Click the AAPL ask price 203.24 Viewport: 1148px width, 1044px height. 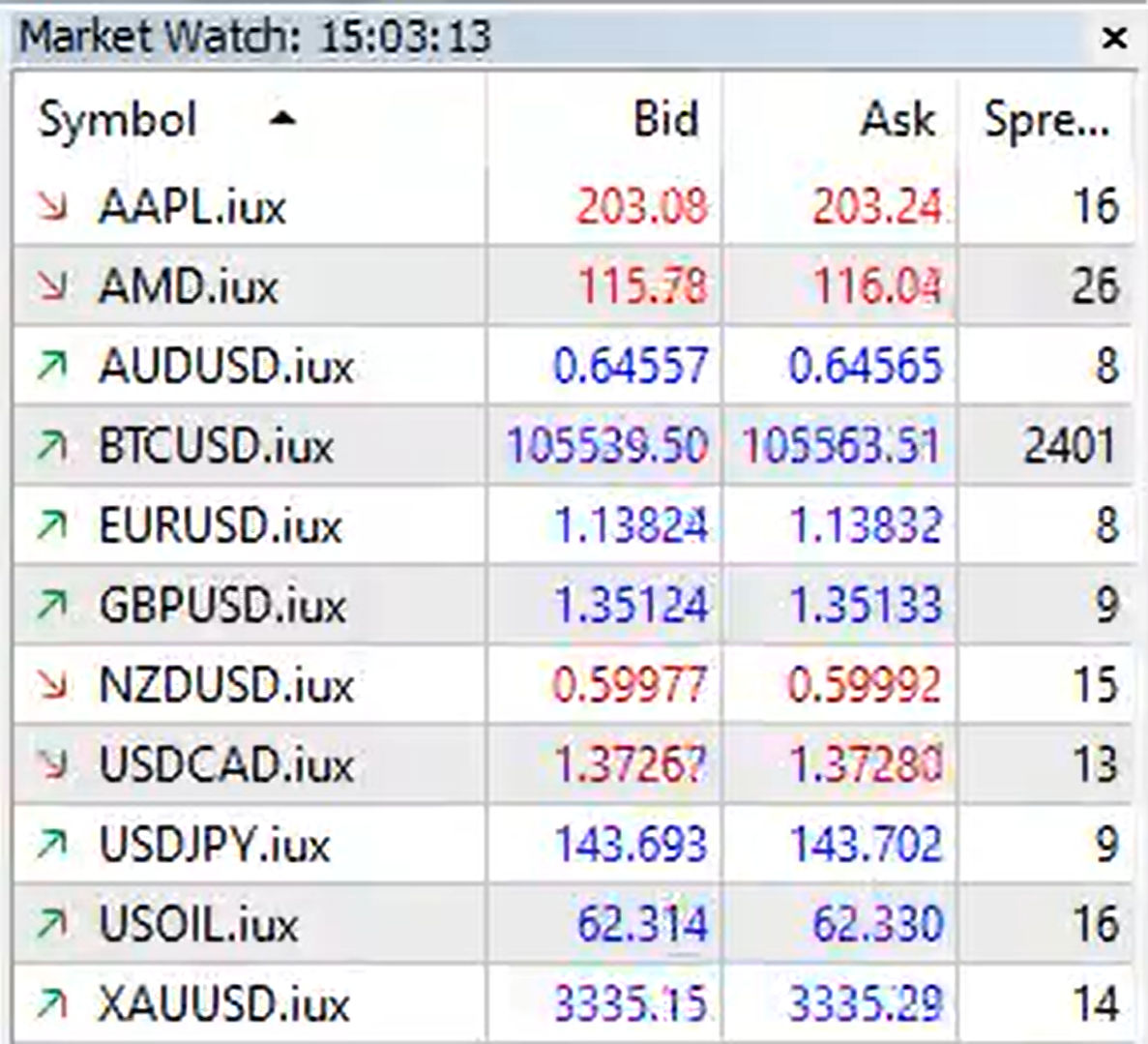pyautogui.click(x=876, y=207)
